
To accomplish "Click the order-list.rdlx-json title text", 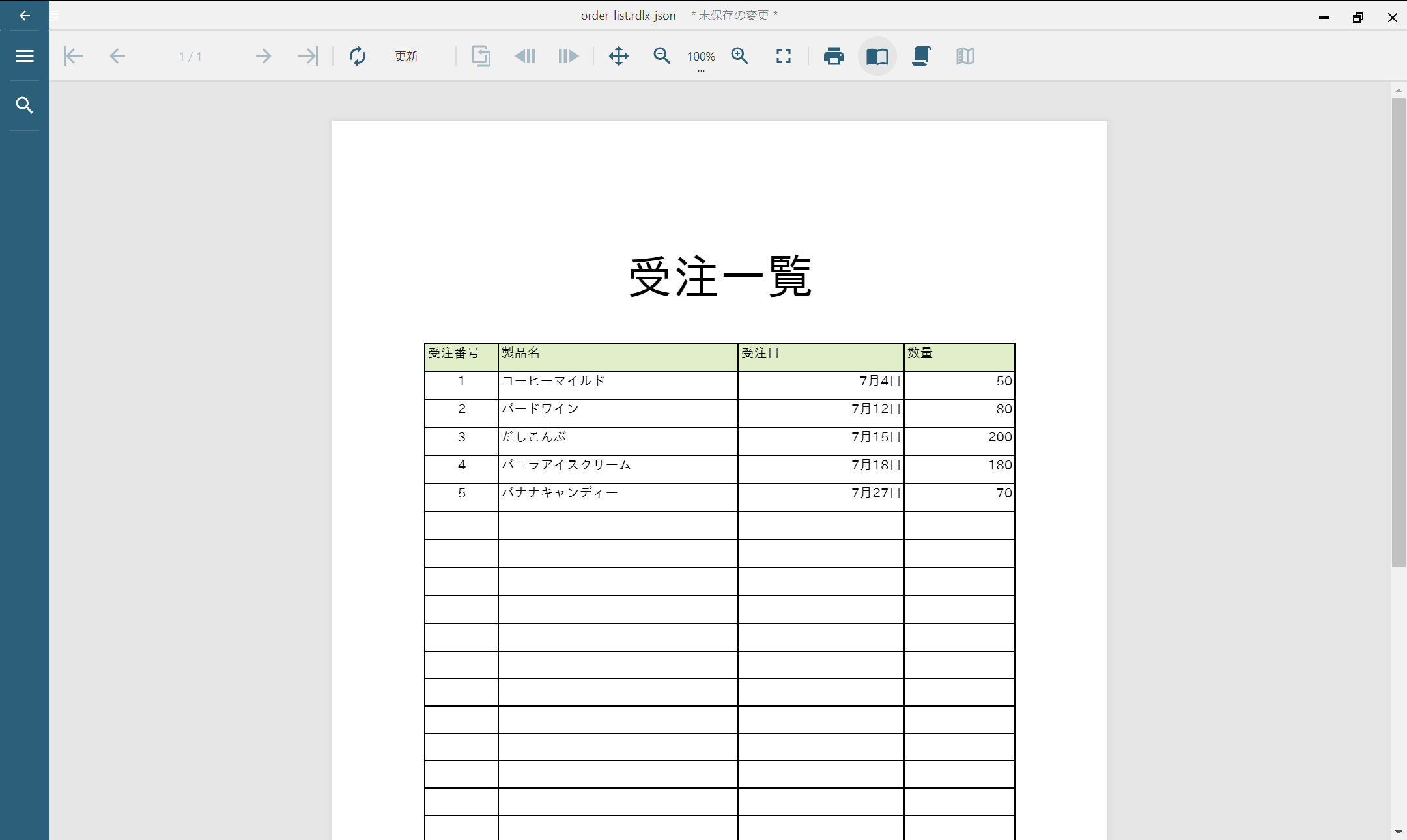I will coord(629,16).
